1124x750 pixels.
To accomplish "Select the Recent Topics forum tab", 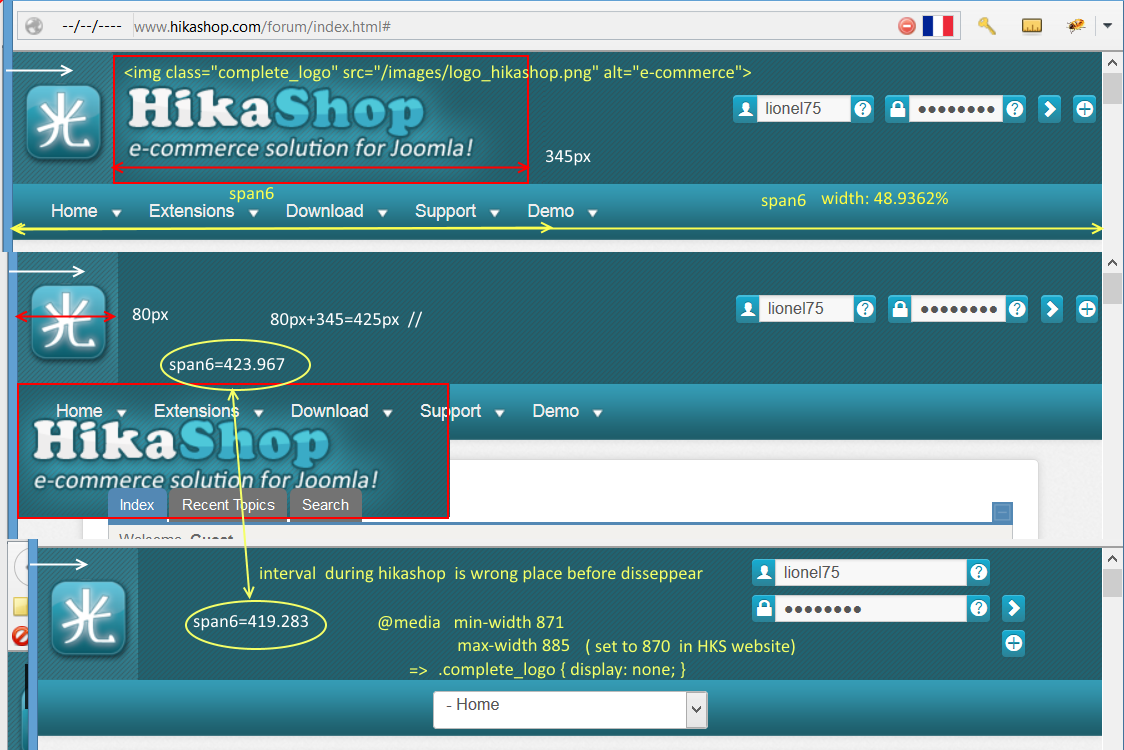I will pos(228,505).
